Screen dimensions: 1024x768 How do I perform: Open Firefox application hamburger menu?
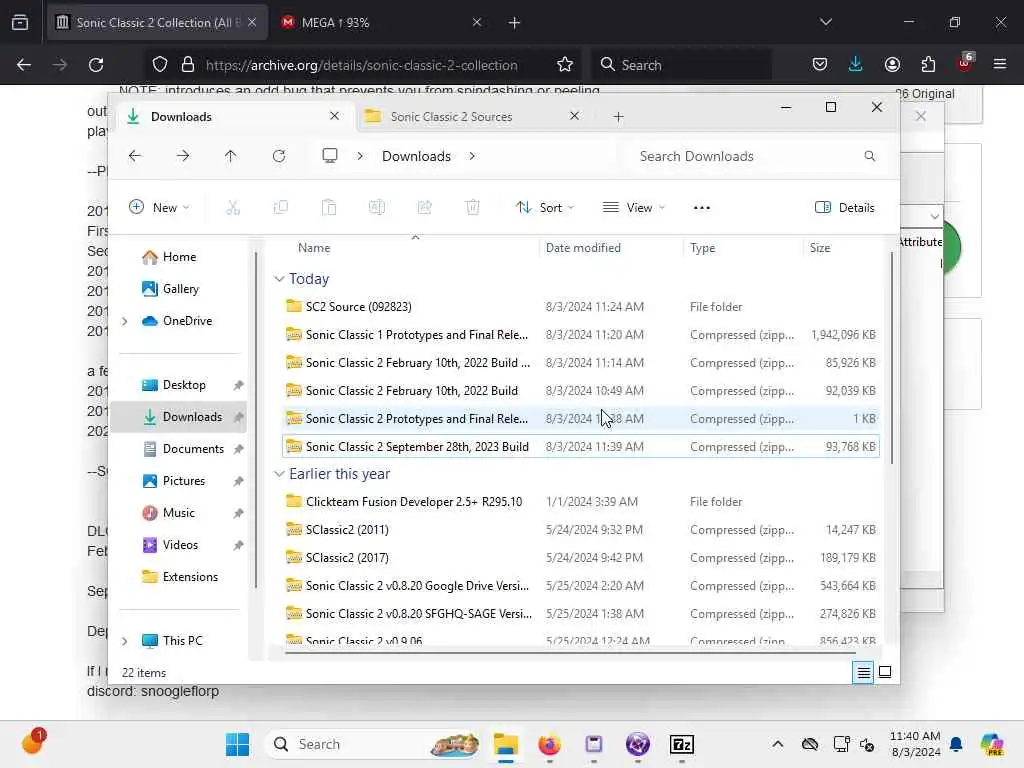coord(1000,65)
